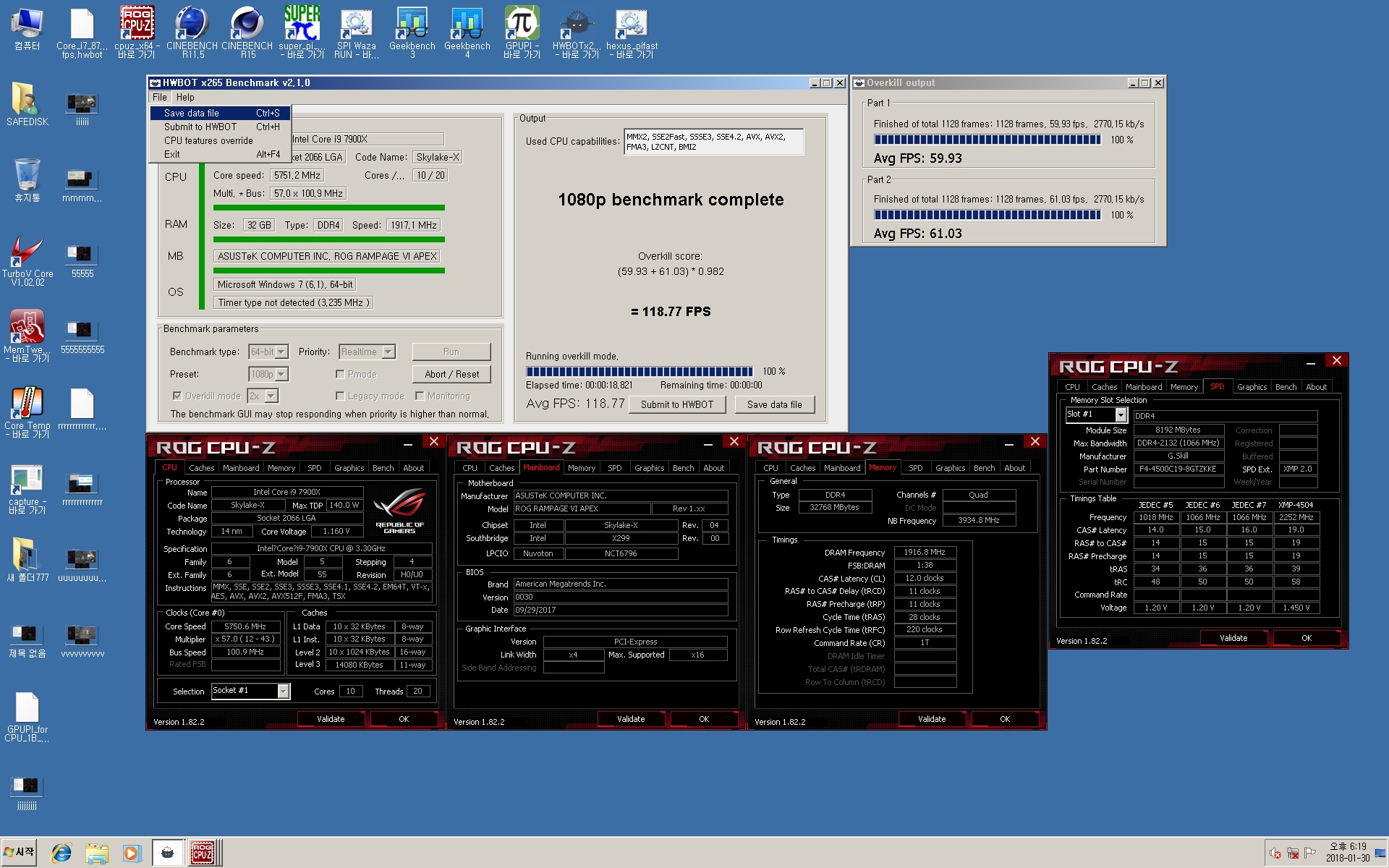
Task: Click the overkill mode progress bar
Action: click(x=639, y=371)
